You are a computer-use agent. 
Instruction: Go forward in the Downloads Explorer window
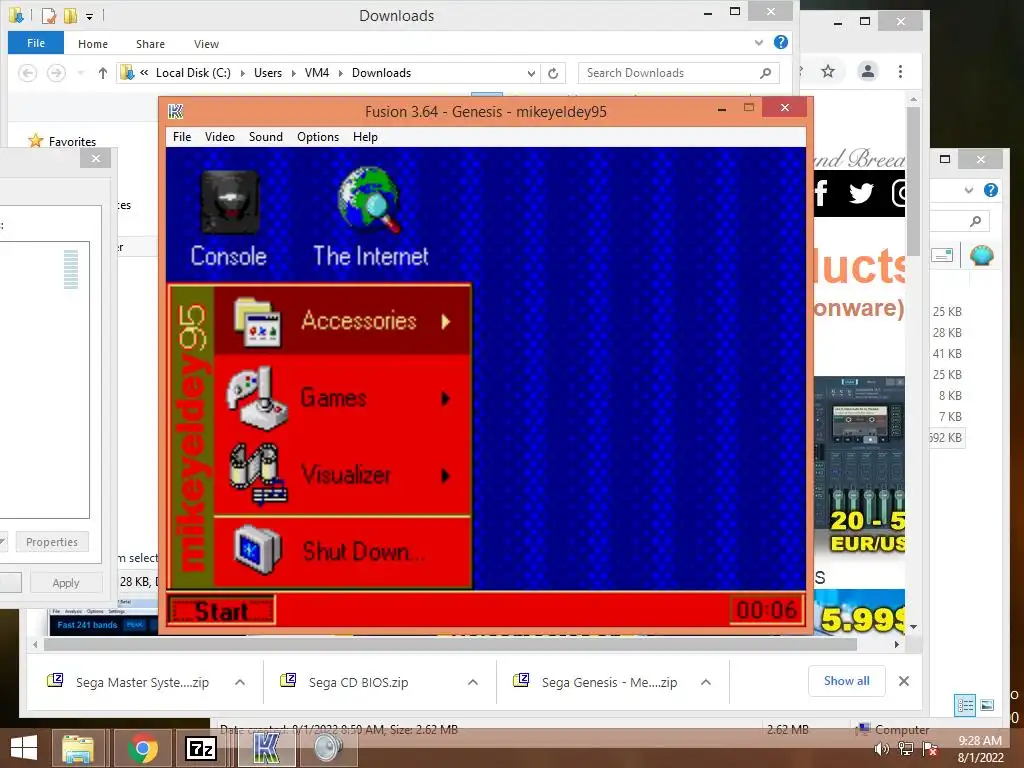pyautogui.click(x=56, y=72)
